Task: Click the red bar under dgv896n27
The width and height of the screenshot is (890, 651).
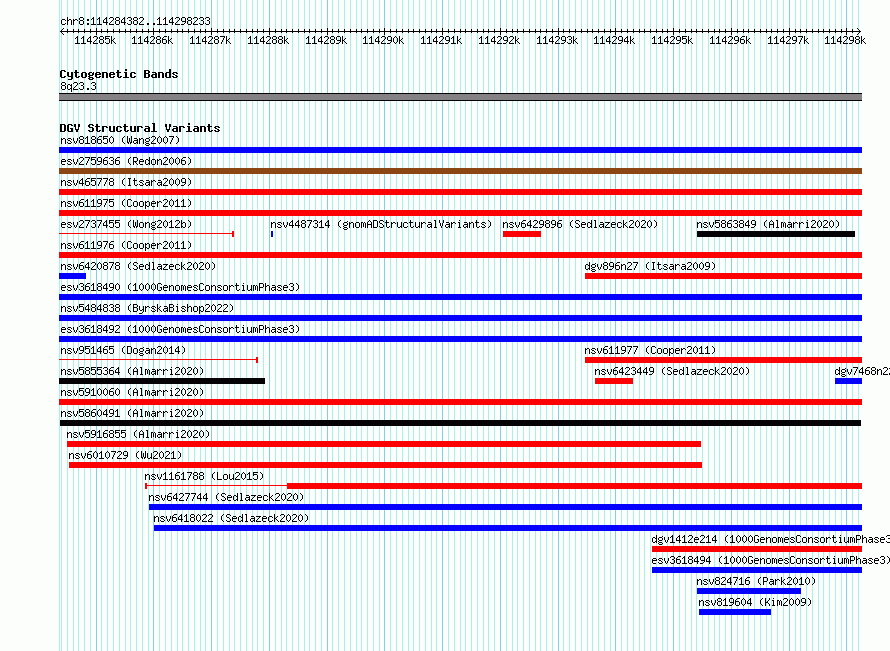Action: coord(724,276)
